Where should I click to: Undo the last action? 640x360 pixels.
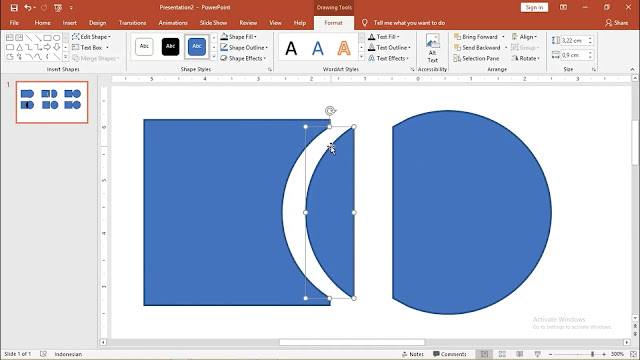tap(28, 7)
